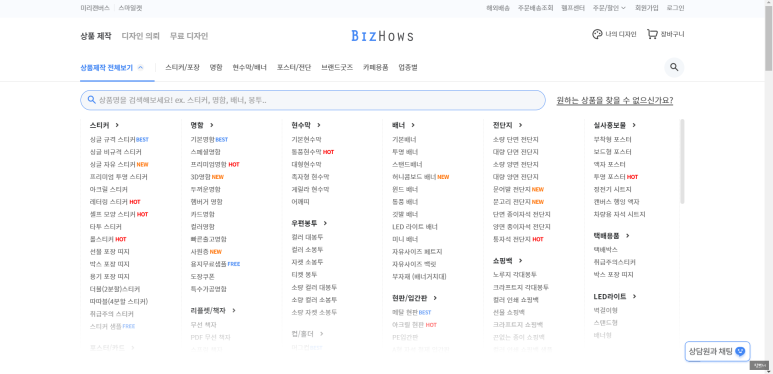This screenshot has height=374, width=773.
Task: Switch to the 무료 디자인 tab
Action: point(189,36)
